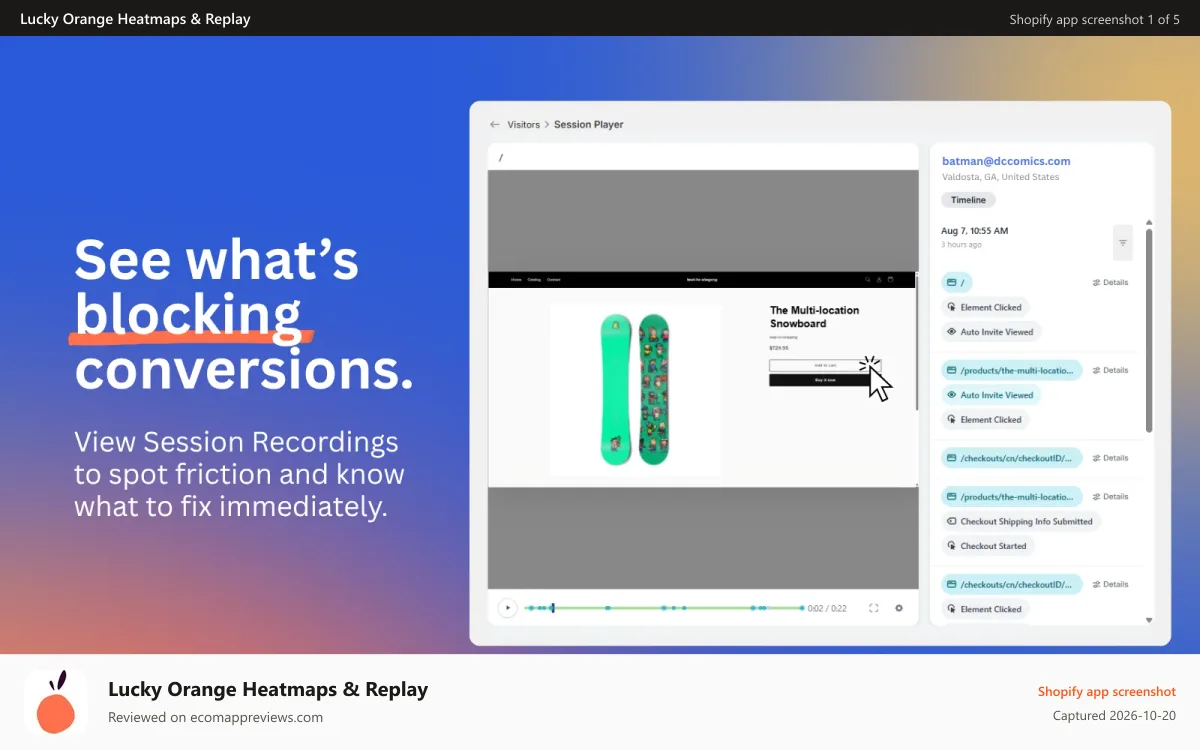Click the Captured 2026-10-20 text
Viewport: 1200px width, 750px height.
(x=1114, y=715)
